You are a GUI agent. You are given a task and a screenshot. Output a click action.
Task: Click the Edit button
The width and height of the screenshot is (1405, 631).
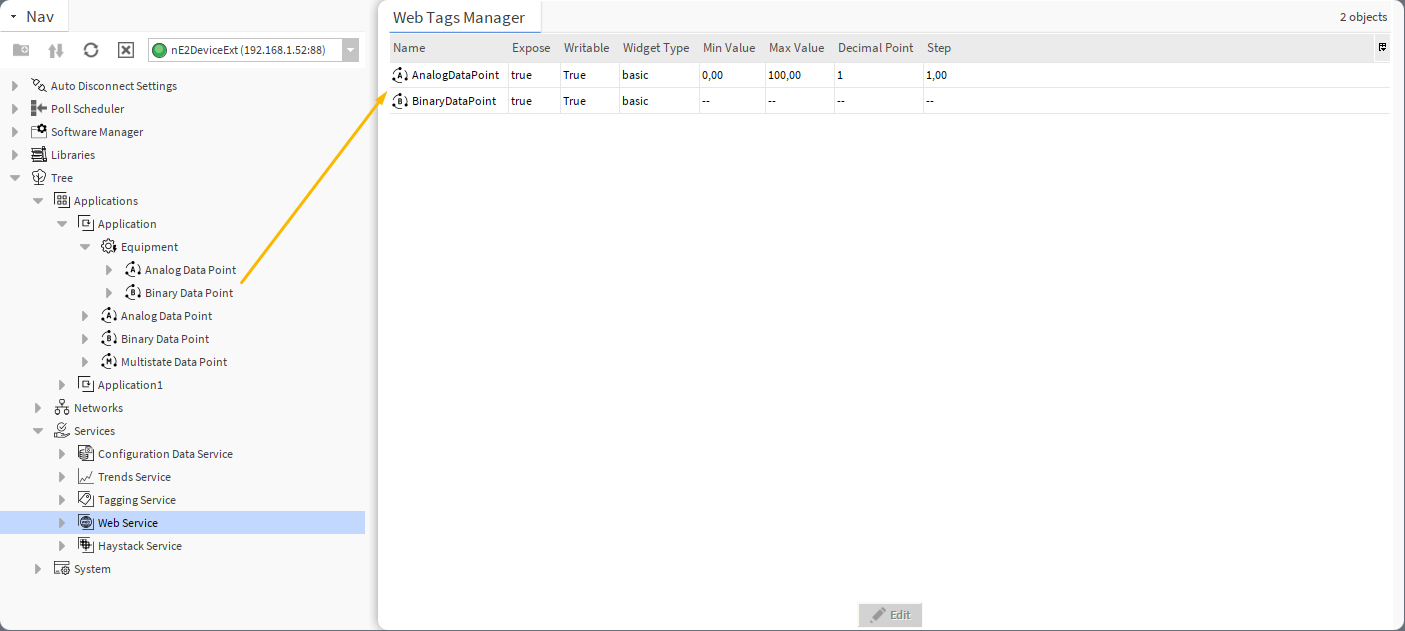click(x=889, y=614)
